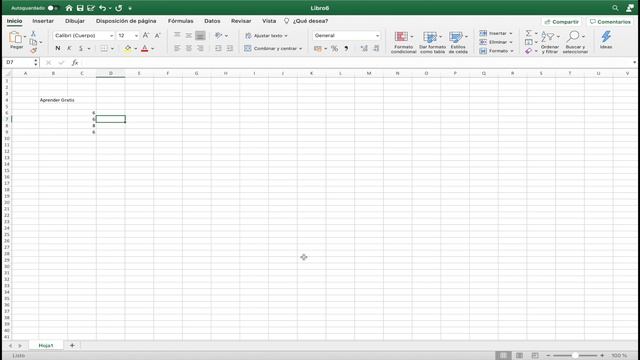Click the text Orientation icon
The height and width of the screenshot is (360, 640).
[x=219, y=36]
